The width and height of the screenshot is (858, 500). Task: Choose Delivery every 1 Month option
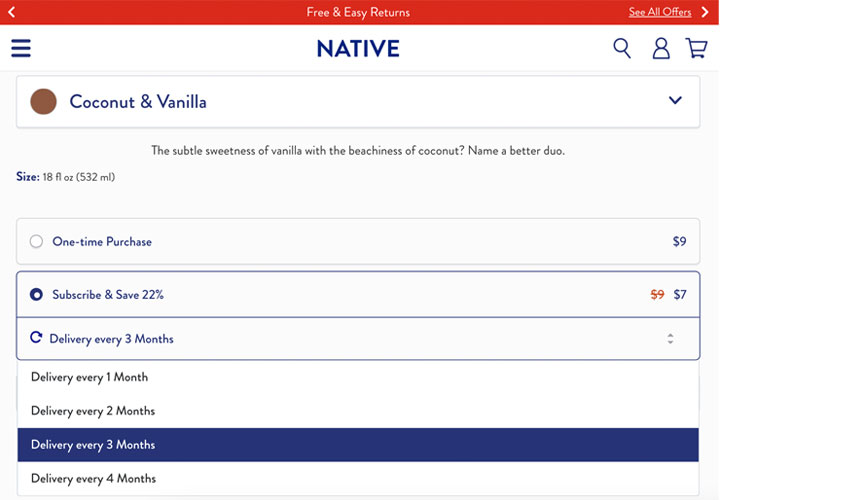(x=358, y=377)
